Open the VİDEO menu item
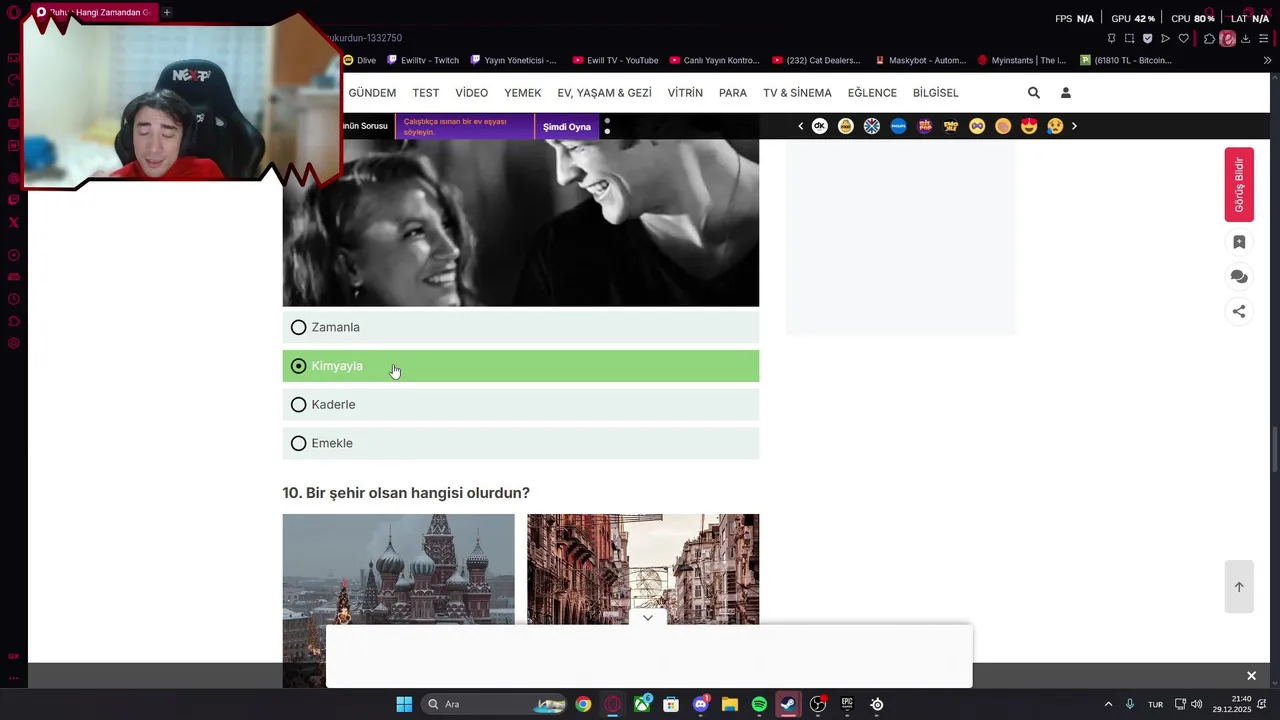The width and height of the screenshot is (1280, 720). 472,92
